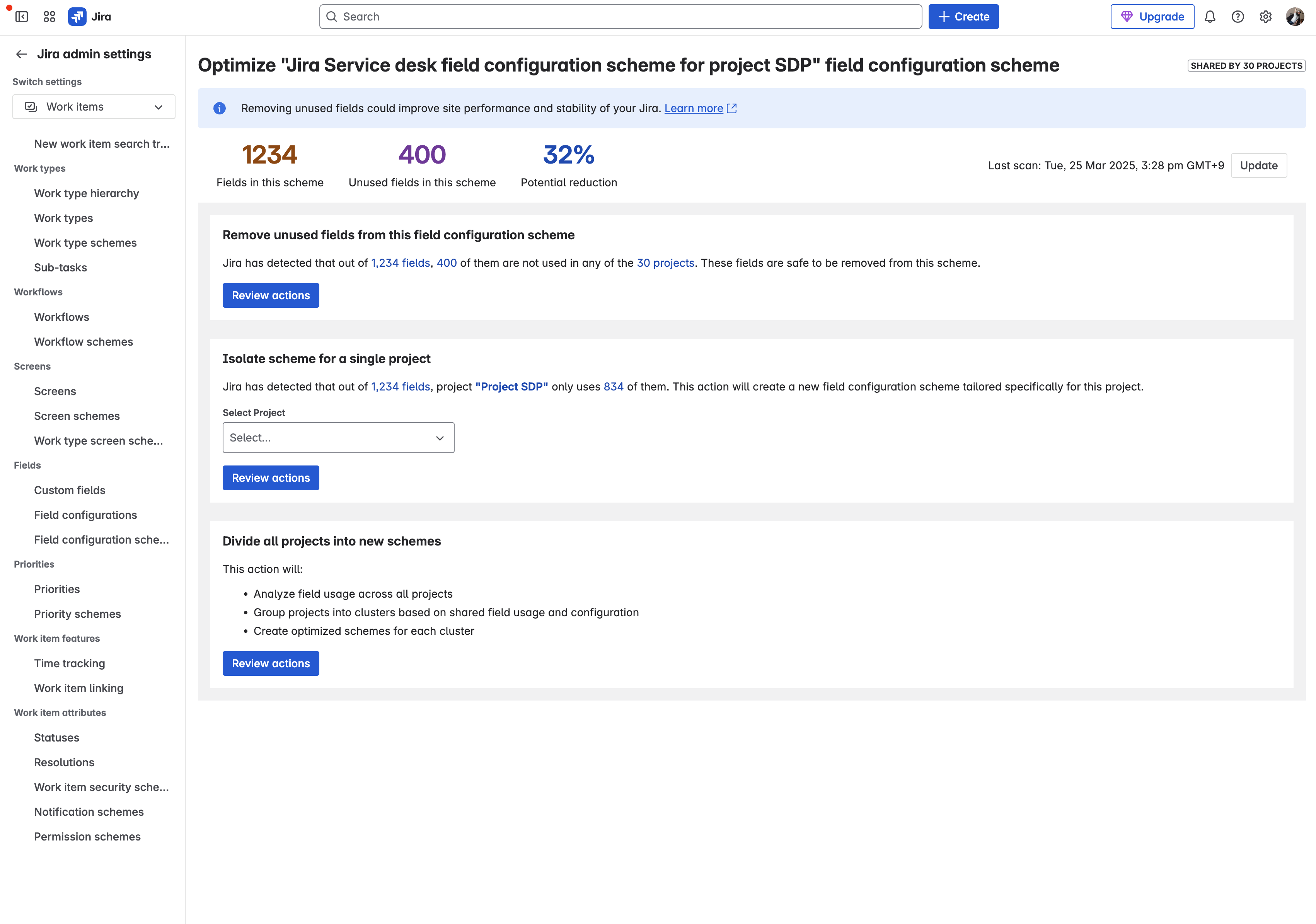Open the app switcher grid icon
This screenshot has width=1316, height=924.
coord(49,17)
